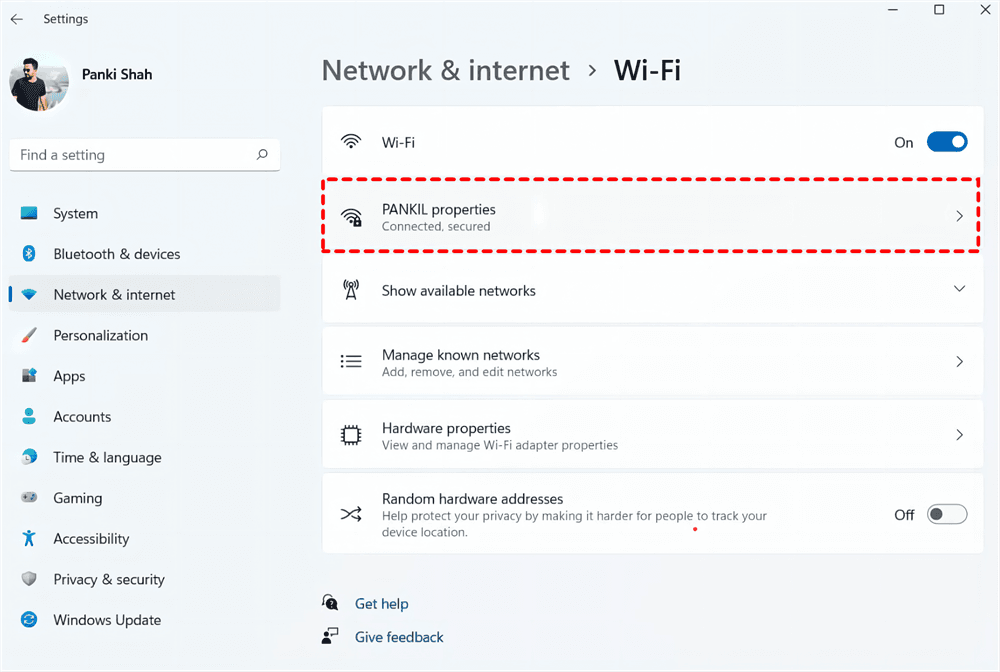Click the Give feedback link
This screenshot has height=672, width=1000.
(399, 637)
